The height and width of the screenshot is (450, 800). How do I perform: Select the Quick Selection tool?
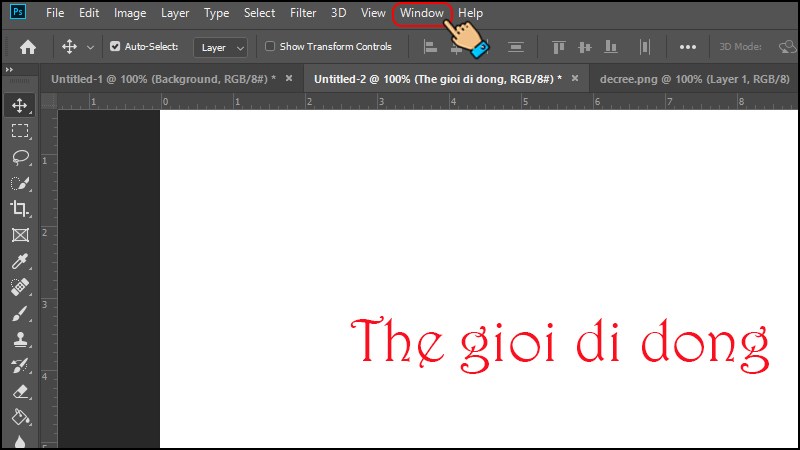click(20, 183)
